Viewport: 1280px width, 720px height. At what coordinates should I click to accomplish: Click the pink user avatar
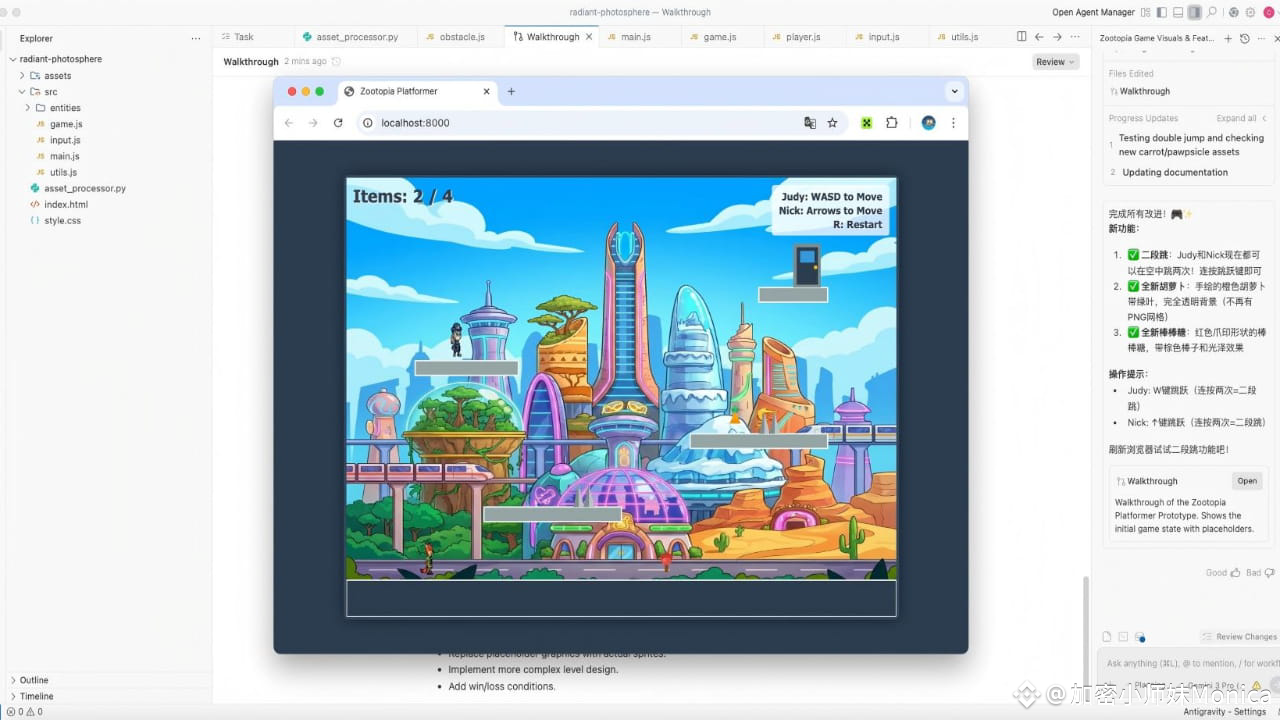click(x=1268, y=12)
